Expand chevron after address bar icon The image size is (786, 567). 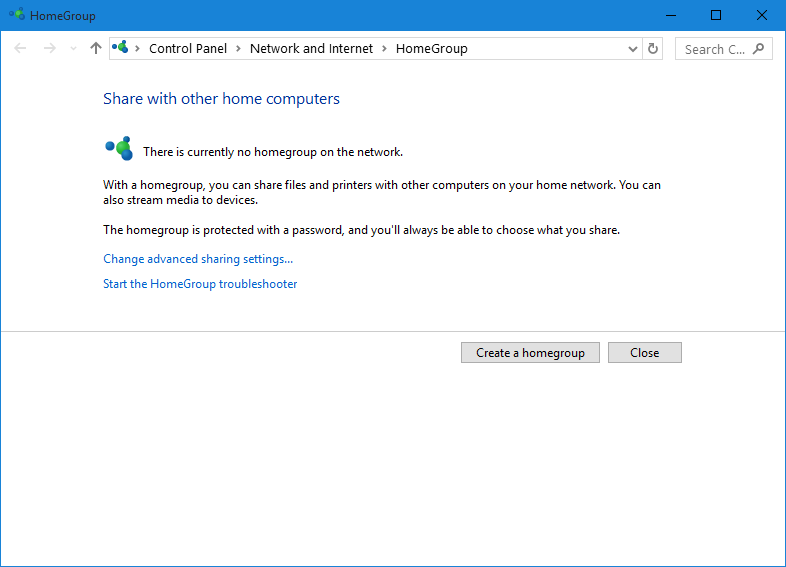137,49
